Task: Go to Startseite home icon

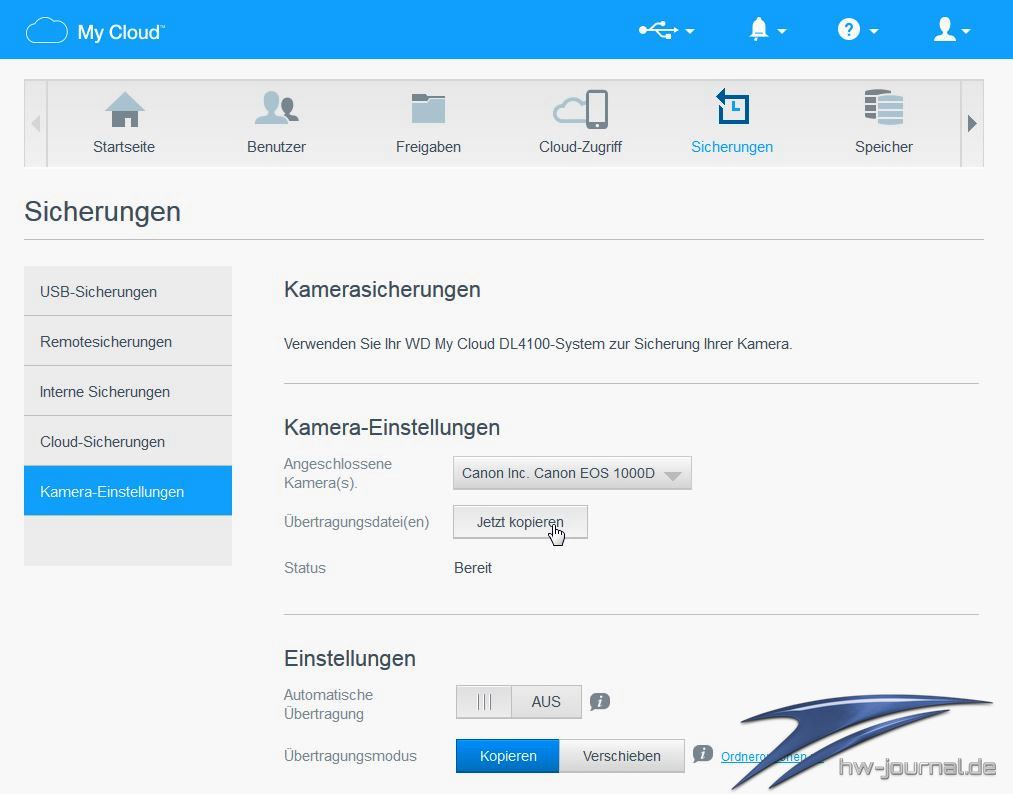Action: [x=124, y=123]
